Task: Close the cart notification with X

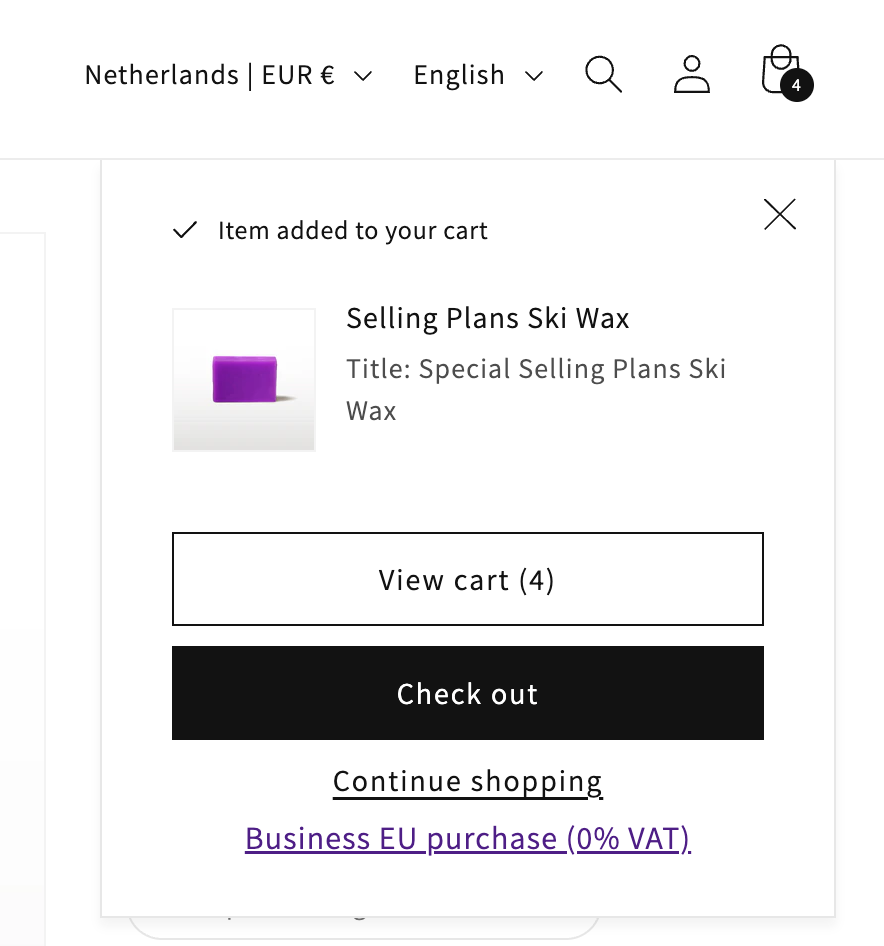Action: click(x=779, y=214)
